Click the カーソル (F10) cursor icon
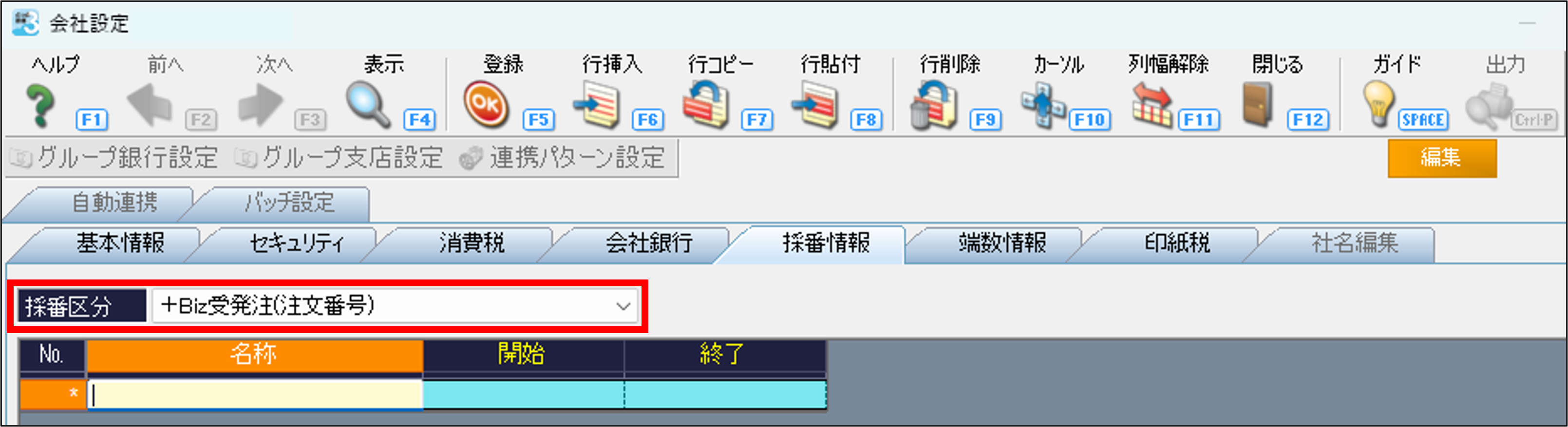Viewport: 1568px width, 427px height. tap(1043, 106)
